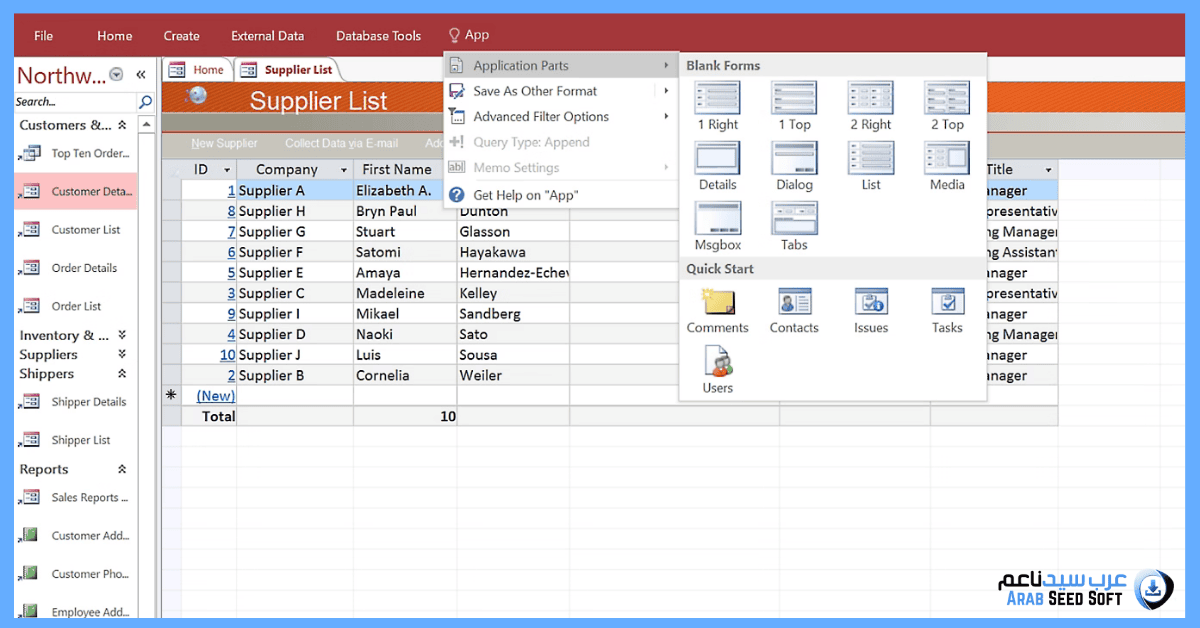Add the Users quick start part
Screen dimensions: 1200x628
[717, 363]
